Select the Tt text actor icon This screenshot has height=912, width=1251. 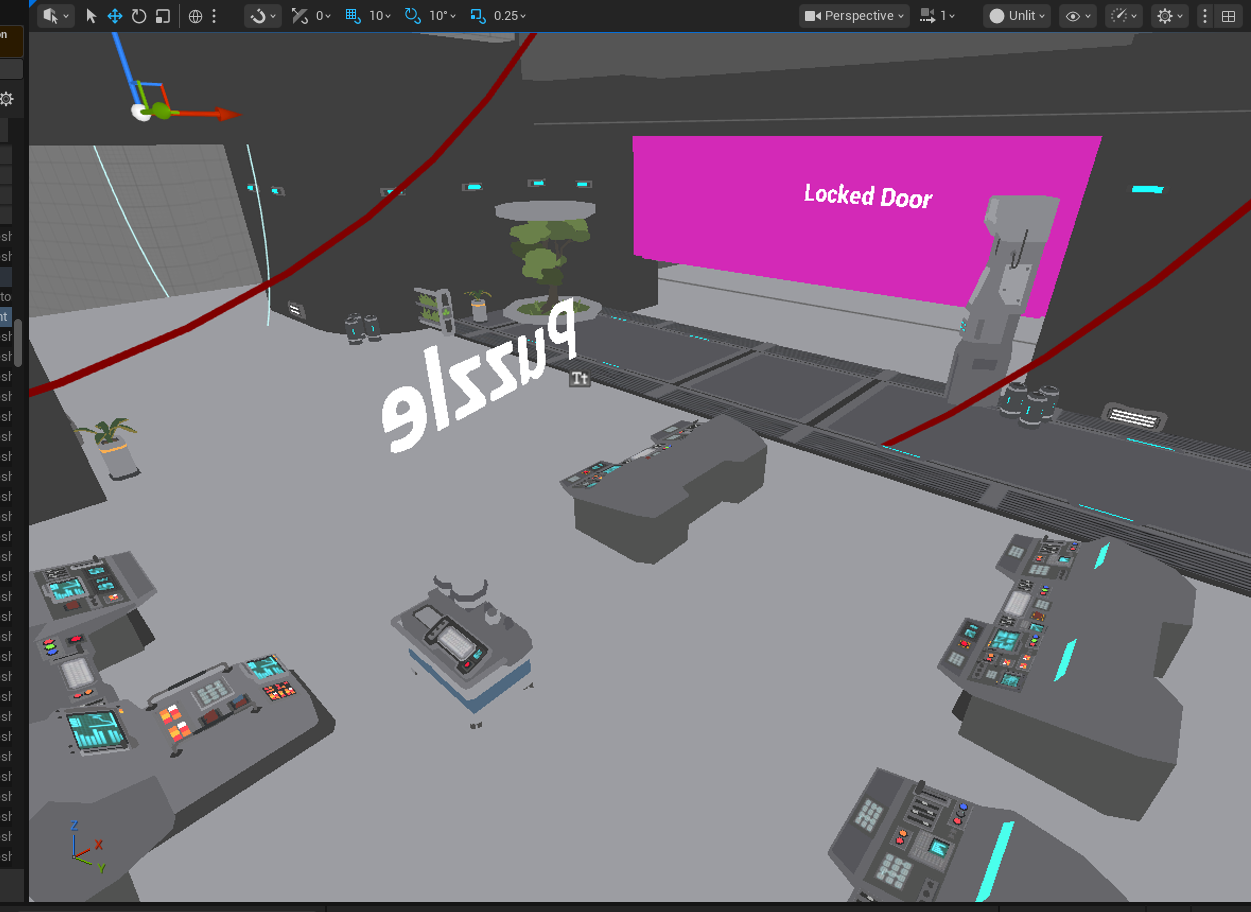[x=580, y=378]
